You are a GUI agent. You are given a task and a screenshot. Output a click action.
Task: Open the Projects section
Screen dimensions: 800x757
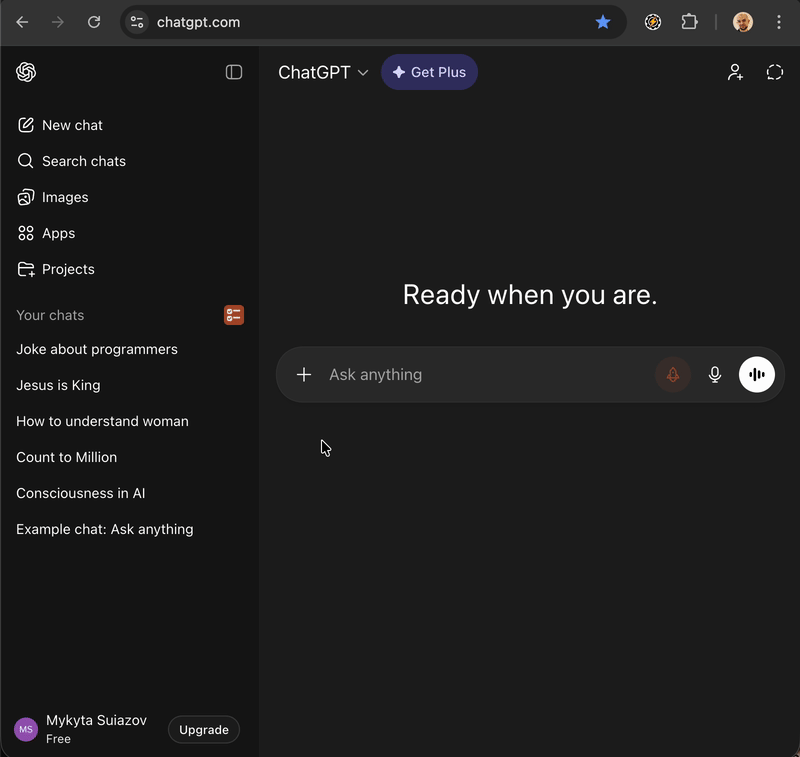pos(68,269)
